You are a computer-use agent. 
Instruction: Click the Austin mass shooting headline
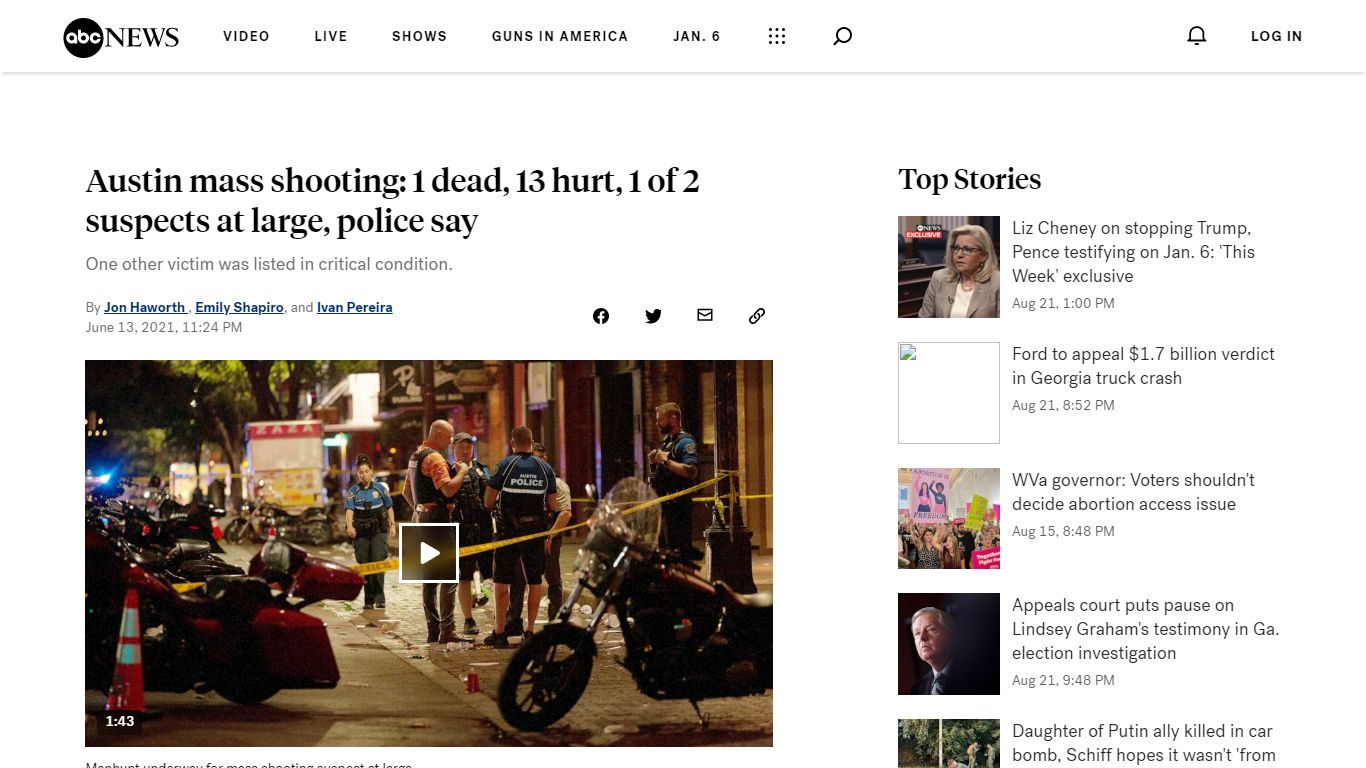(x=392, y=200)
